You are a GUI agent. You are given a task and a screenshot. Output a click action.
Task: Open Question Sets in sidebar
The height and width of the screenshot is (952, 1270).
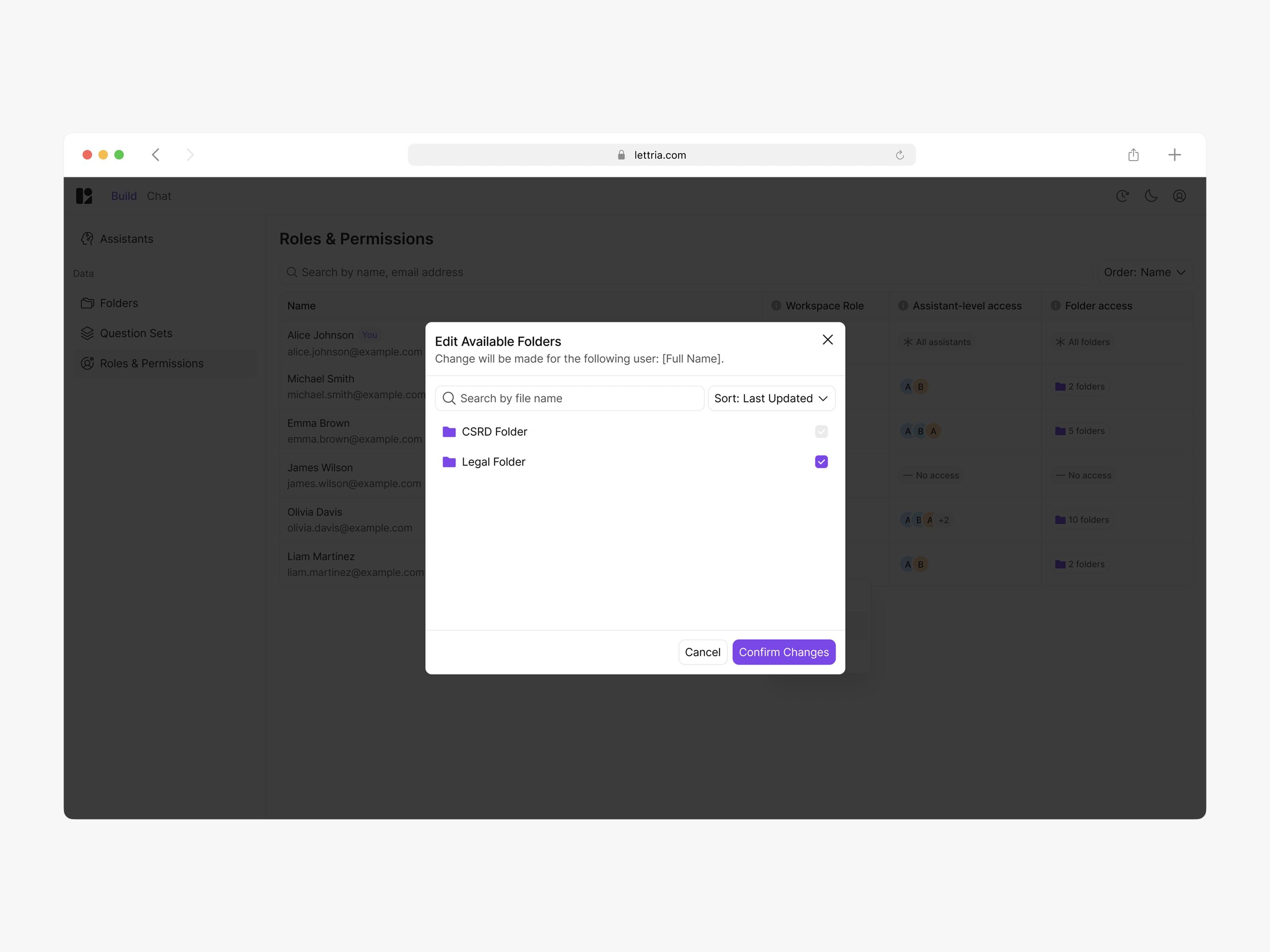[x=135, y=334]
